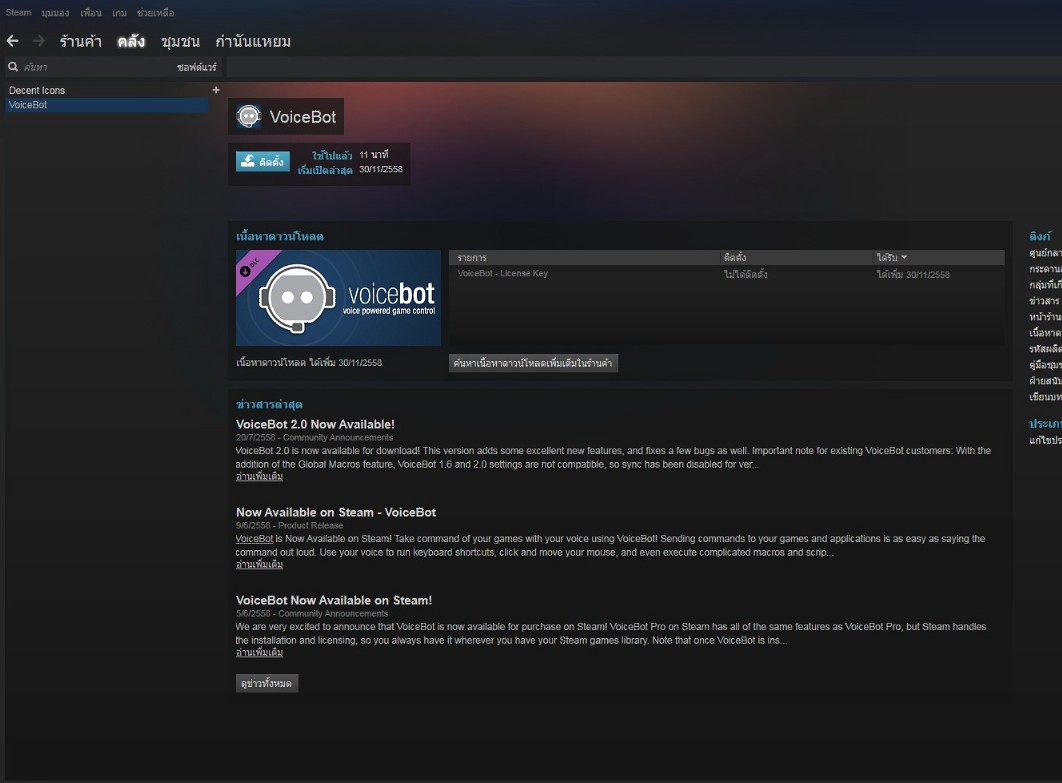Open the ซอฟต์แวร์ library filter dropdown
Image resolution: width=1062 pixels, height=783 pixels.
[x=196, y=67]
